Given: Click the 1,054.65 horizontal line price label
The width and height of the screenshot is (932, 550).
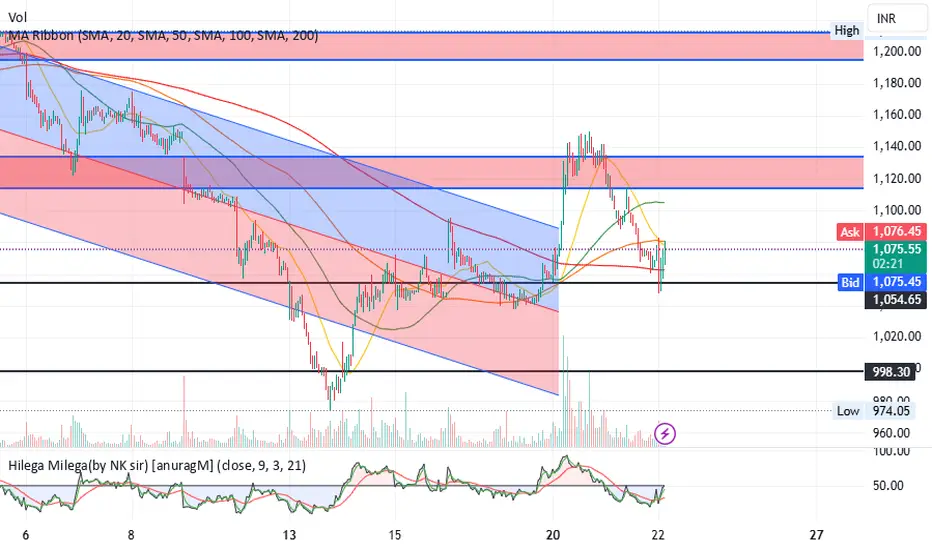Looking at the screenshot, I should (x=896, y=300).
